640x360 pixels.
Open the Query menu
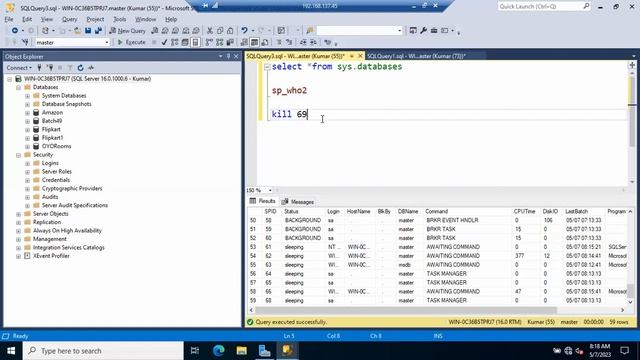69,19
